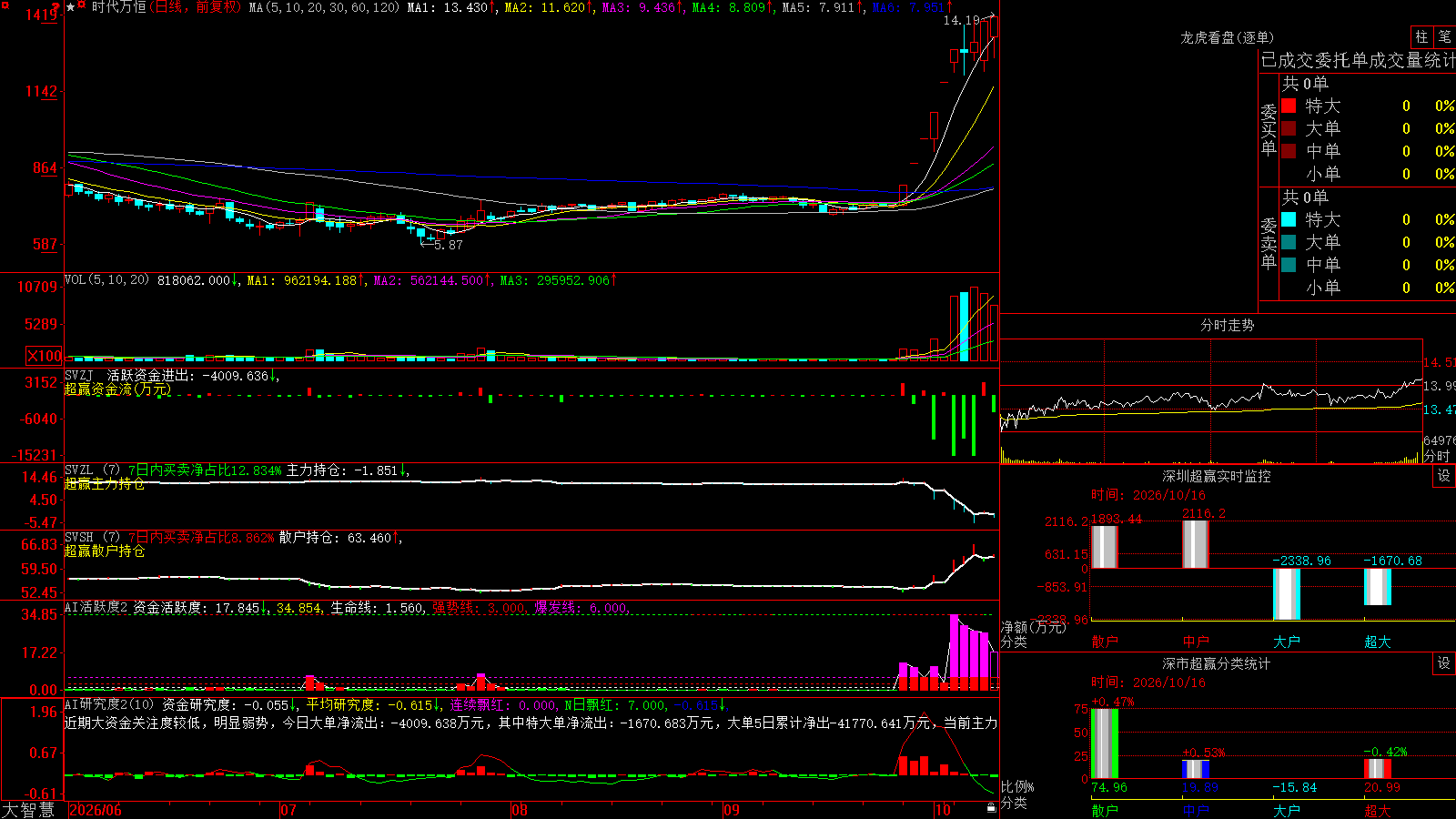This screenshot has width=1456, height=819.
Task: Open 设 settings for 深市超赢分类统计
Action: coord(1444,663)
